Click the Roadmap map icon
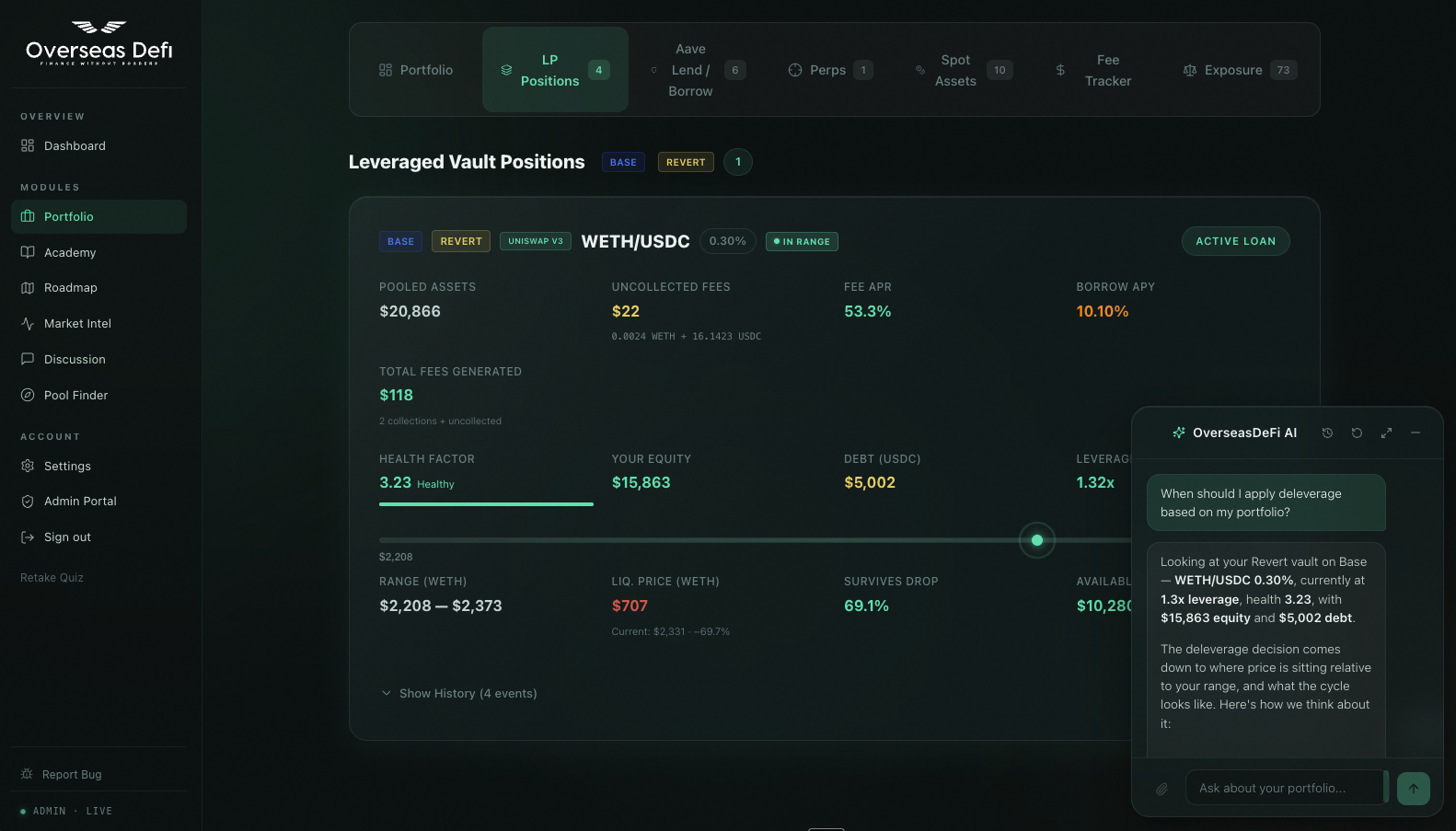This screenshot has width=1456, height=831. [28, 288]
